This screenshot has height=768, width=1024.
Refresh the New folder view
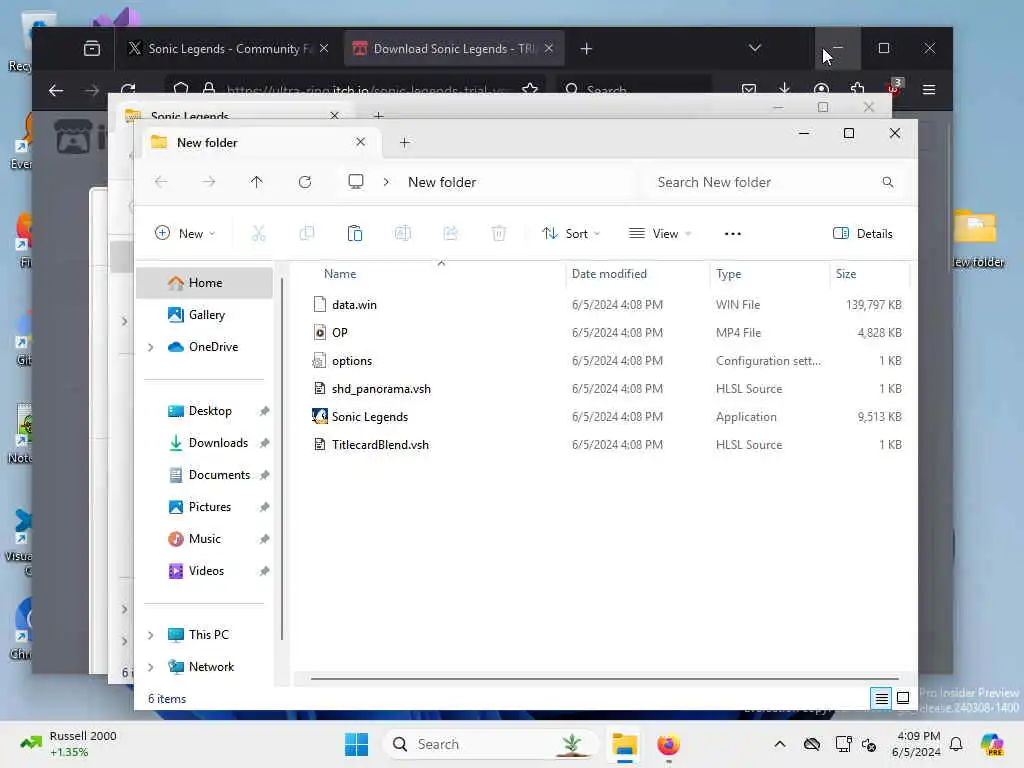pos(304,182)
